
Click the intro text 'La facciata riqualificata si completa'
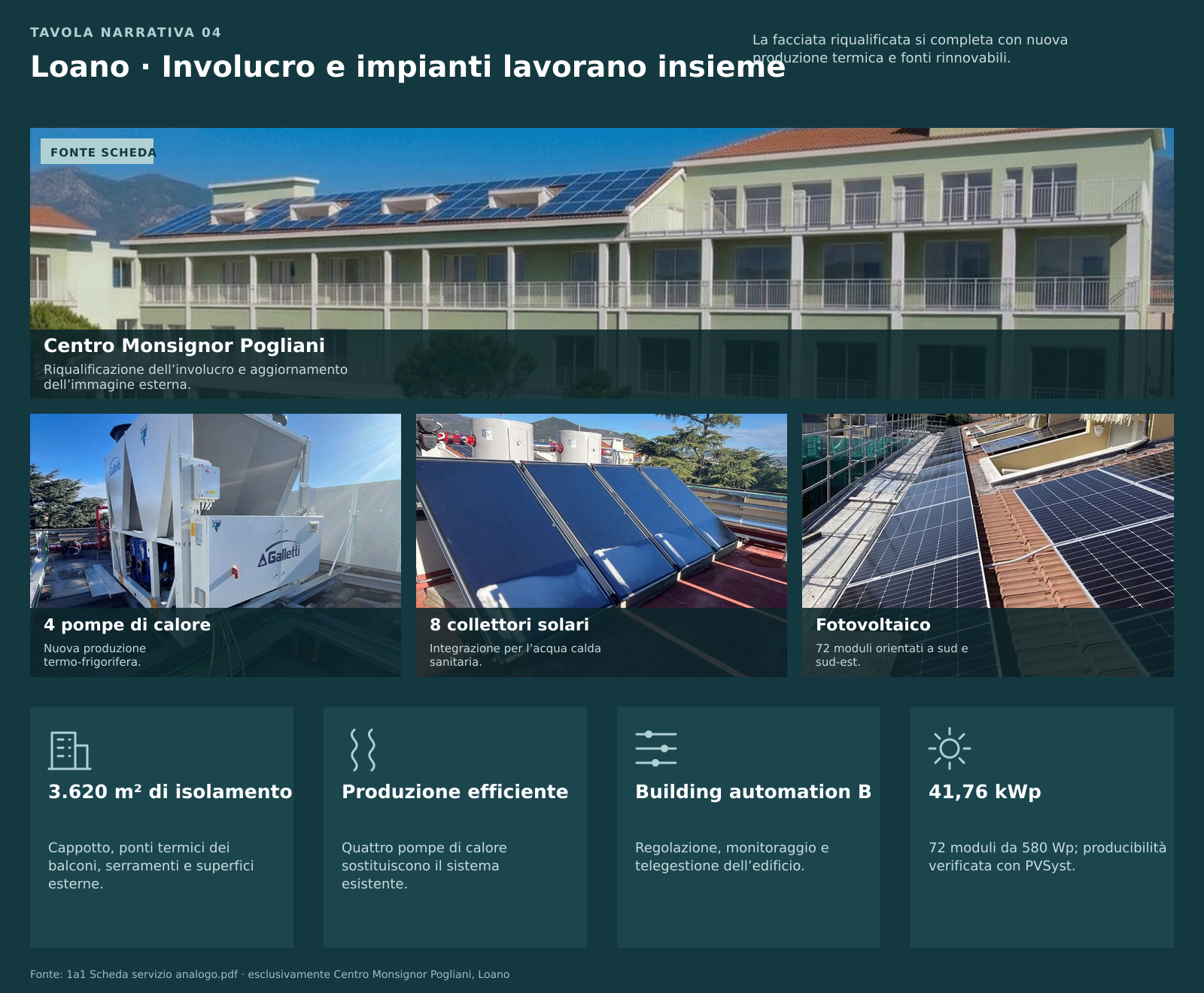click(x=910, y=48)
